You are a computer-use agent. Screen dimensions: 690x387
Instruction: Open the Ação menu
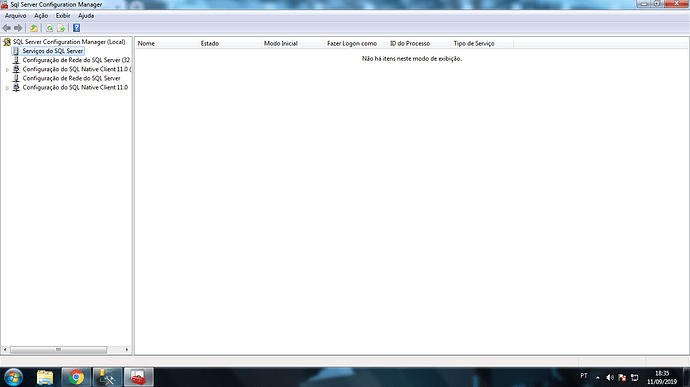41,16
